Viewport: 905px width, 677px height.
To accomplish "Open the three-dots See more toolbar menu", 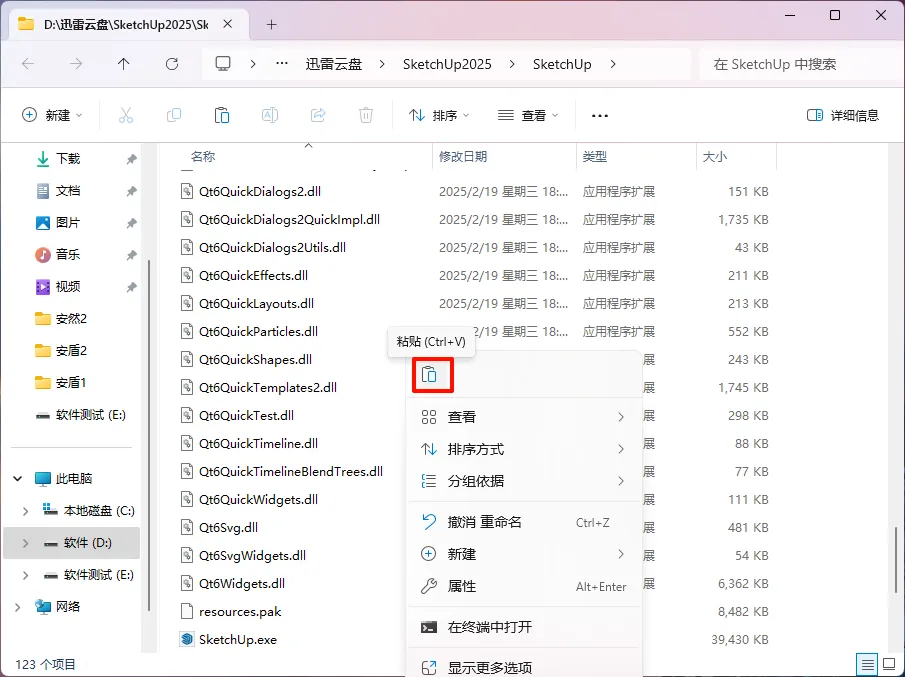I will 600,116.
